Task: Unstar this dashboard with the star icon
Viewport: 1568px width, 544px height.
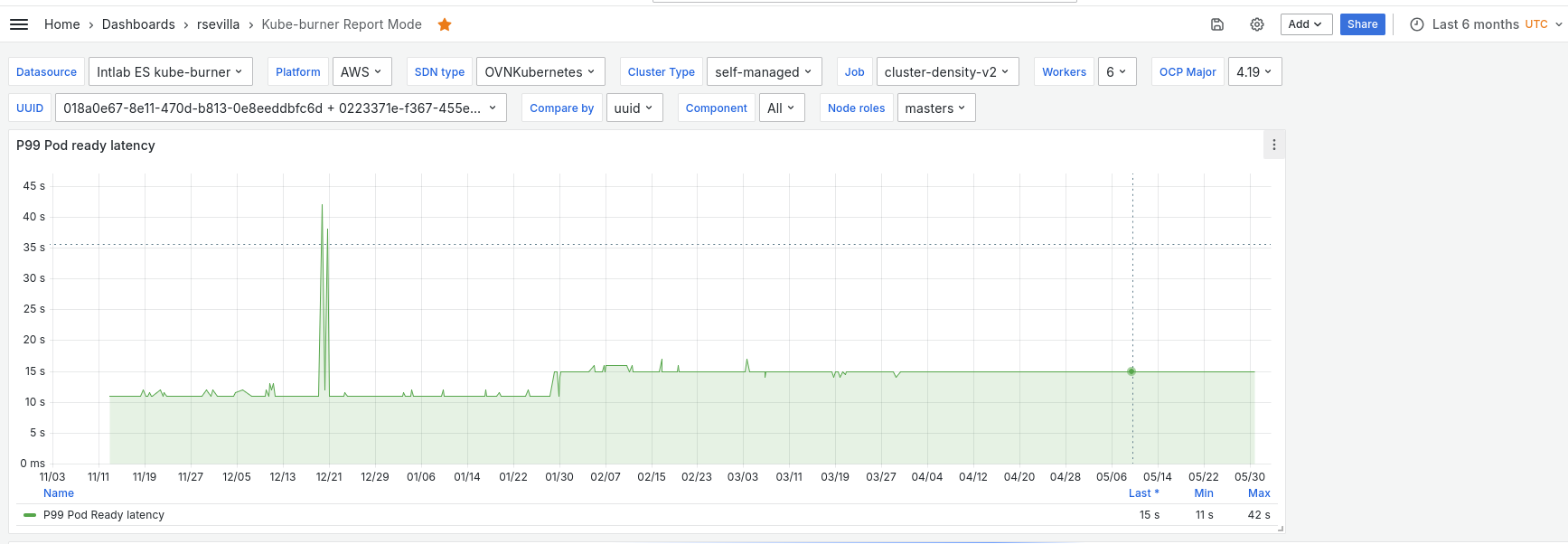Action: click(x=445, y=24)
